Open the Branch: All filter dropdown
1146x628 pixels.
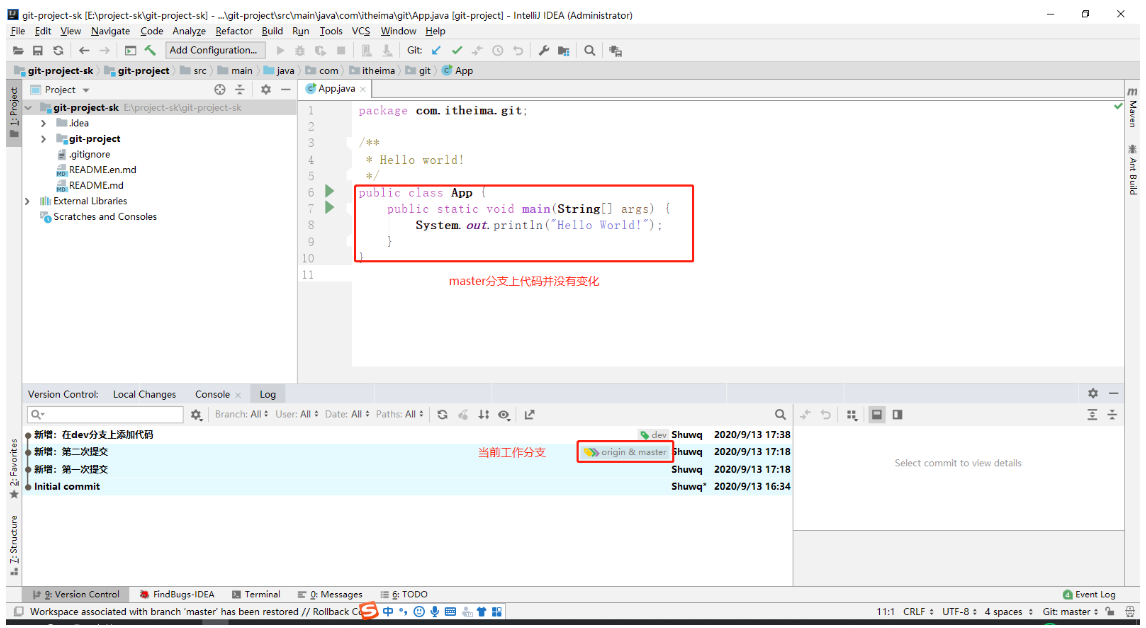pos(241,415)
